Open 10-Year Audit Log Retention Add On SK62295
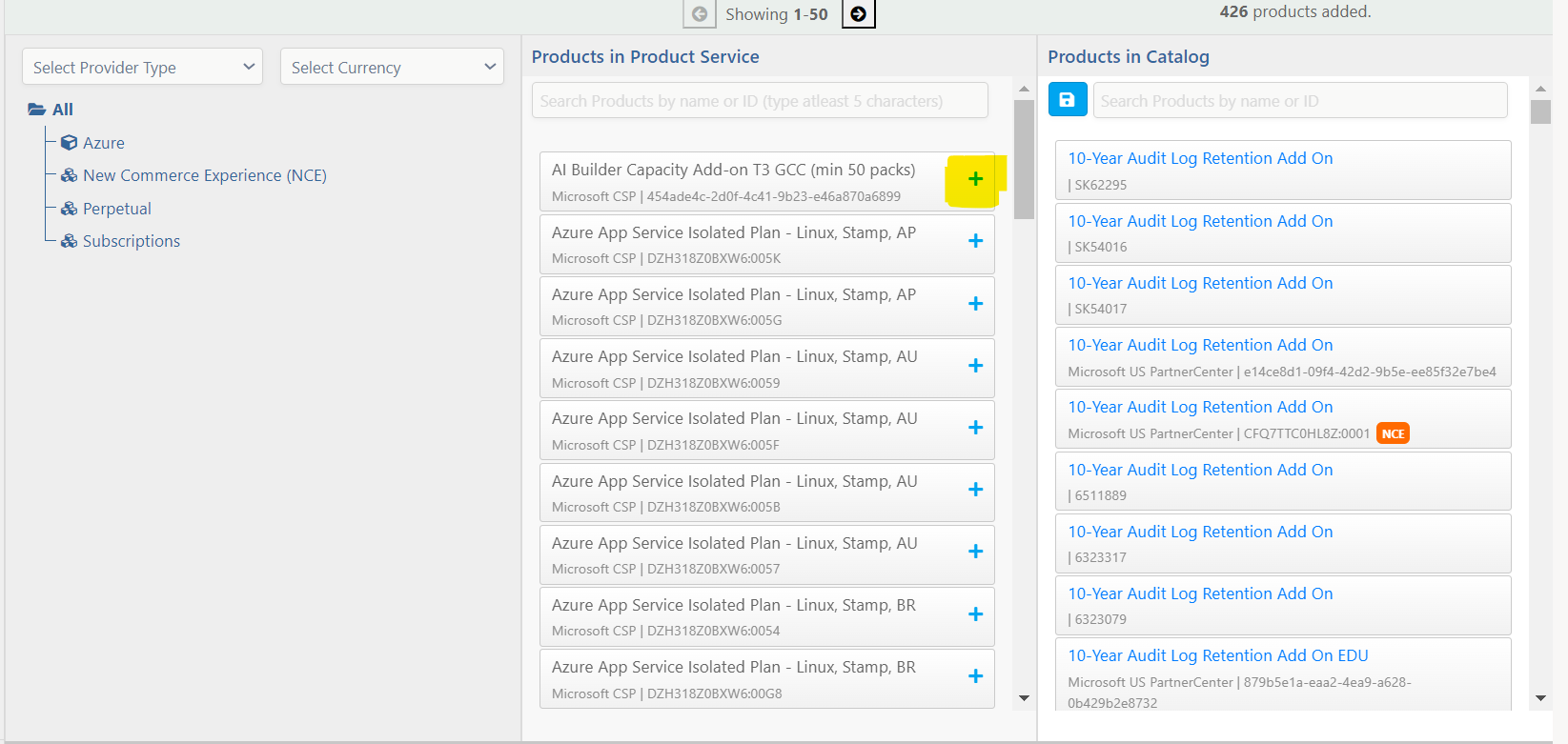This screenshot has width=1568, height=744. tap(1200, 158)
